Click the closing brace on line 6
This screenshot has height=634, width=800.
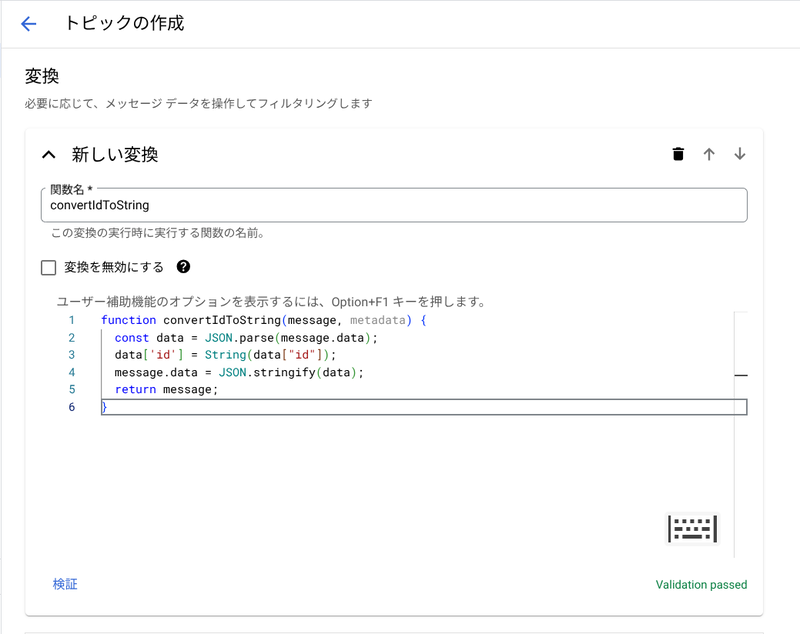pyautogui.click(x=105, y=407)
